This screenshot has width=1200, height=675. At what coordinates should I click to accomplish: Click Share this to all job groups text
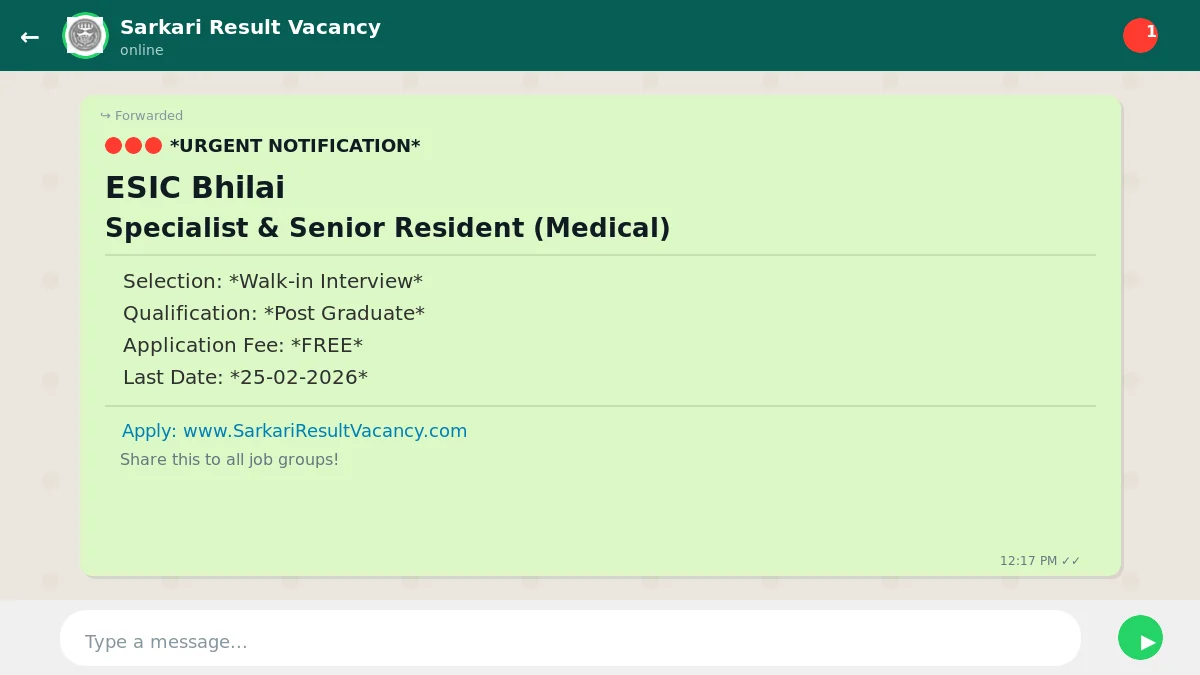coord(229,460)
